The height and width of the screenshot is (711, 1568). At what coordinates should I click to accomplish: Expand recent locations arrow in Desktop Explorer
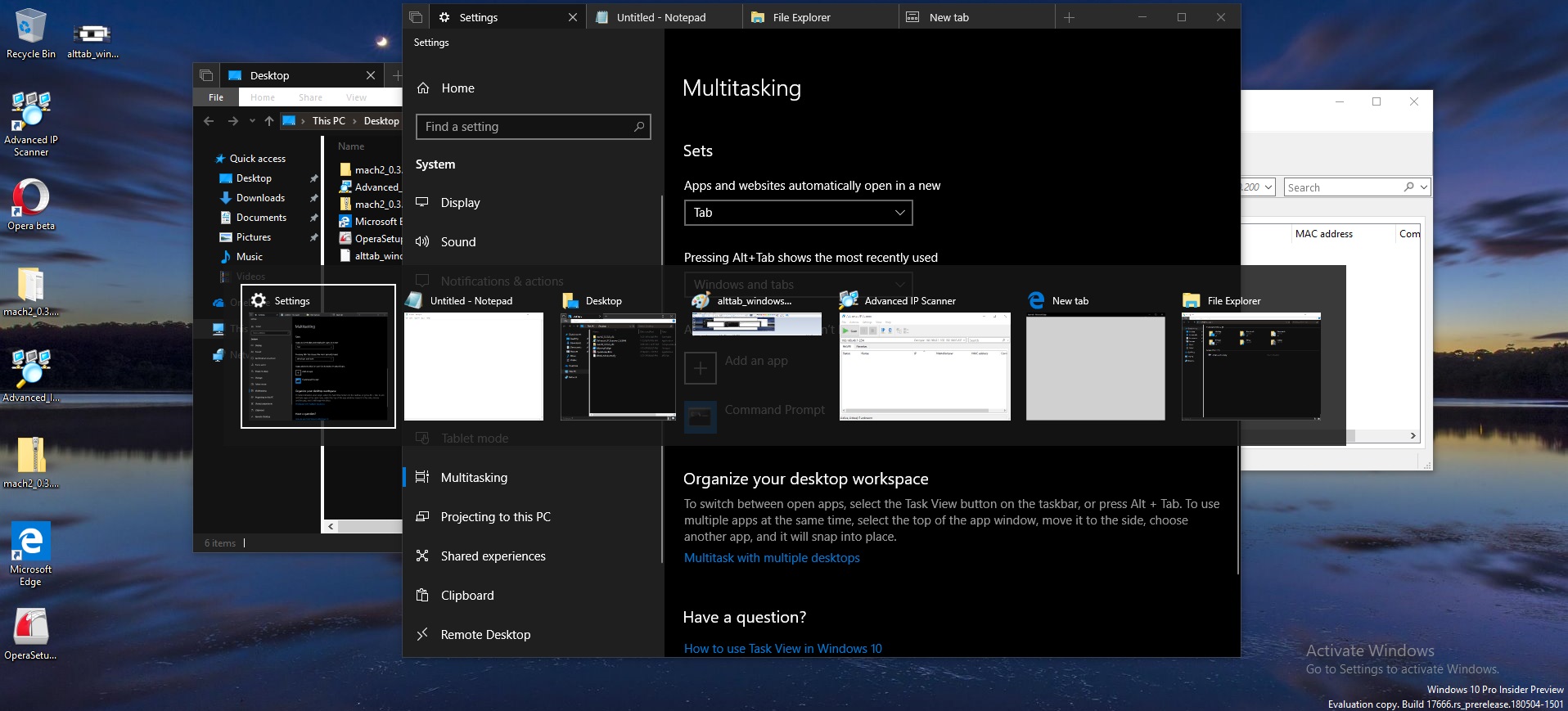[x=252, y=121]
